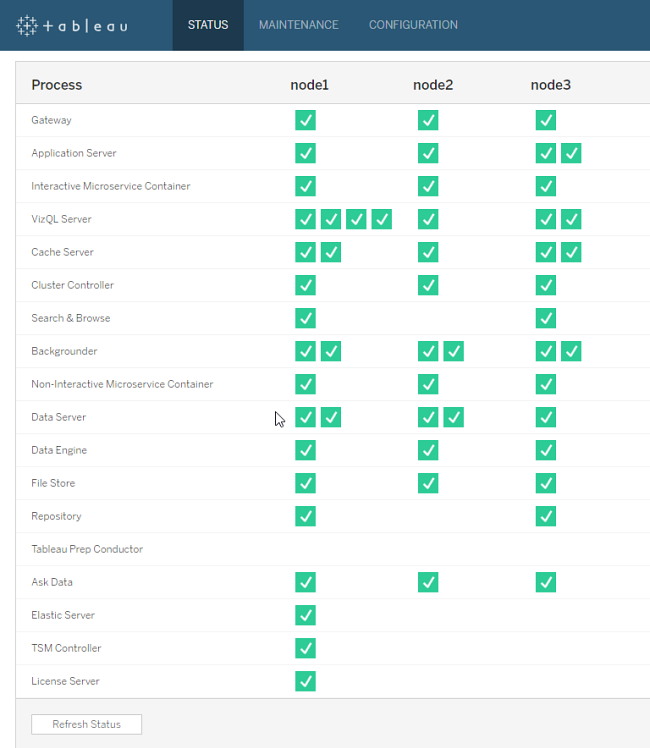Click the Process column header
Screen dimensions: 650x748
point(57,85)
